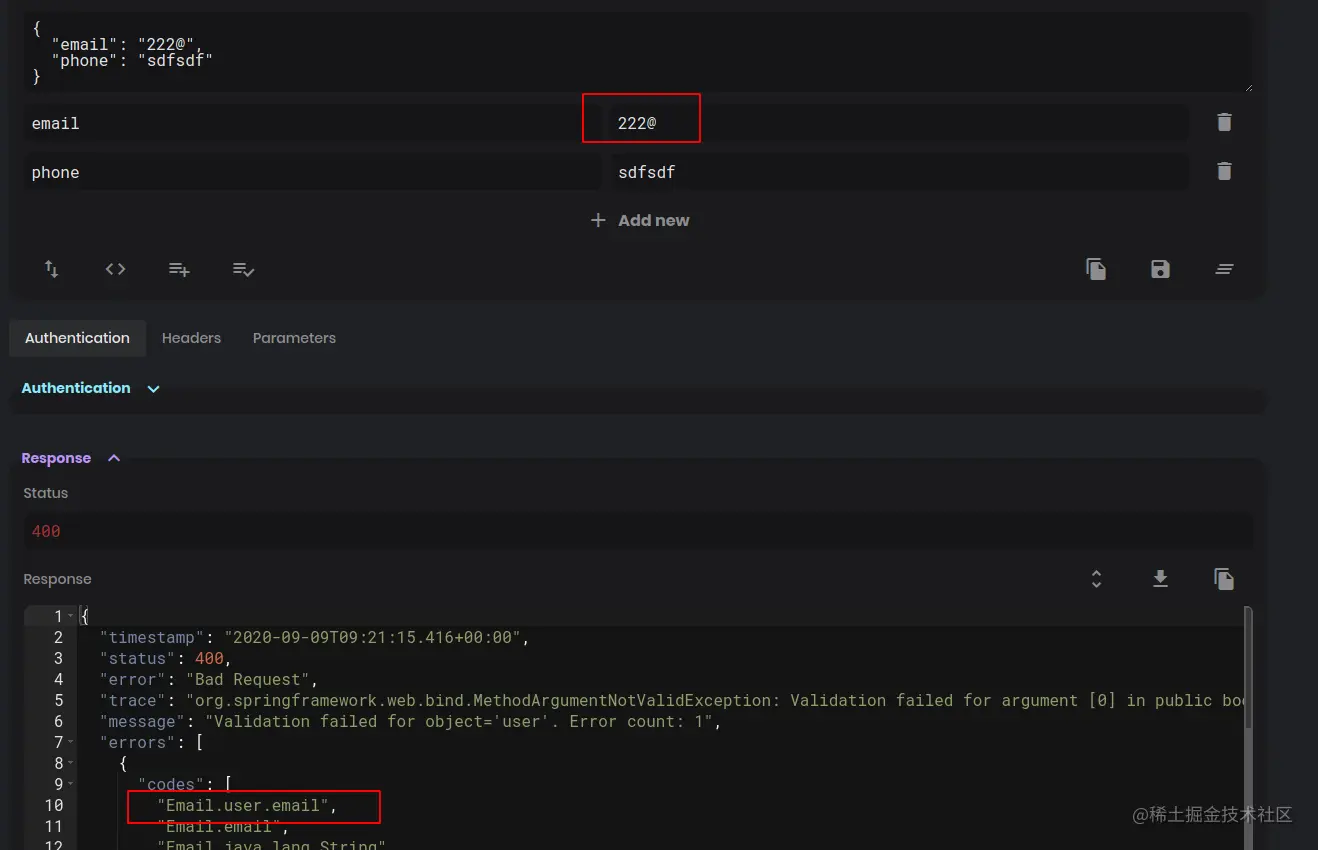Click the swap vertical arrows icon
Image resolution: width=1318 pixels, height=850 pixels.
coord(51,269)
